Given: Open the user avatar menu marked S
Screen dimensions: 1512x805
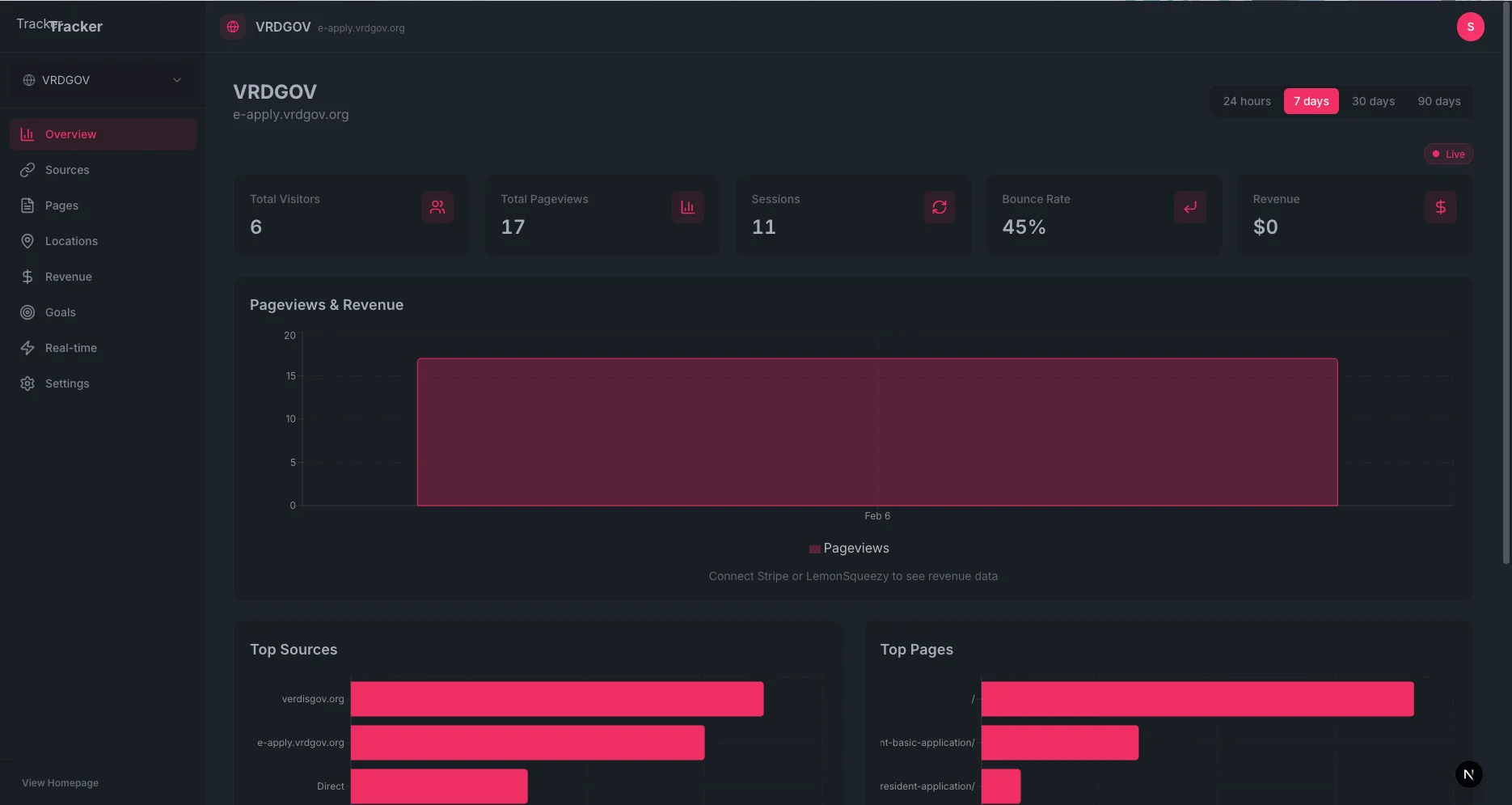Looking at the screenshot, I should [1471, 26].
